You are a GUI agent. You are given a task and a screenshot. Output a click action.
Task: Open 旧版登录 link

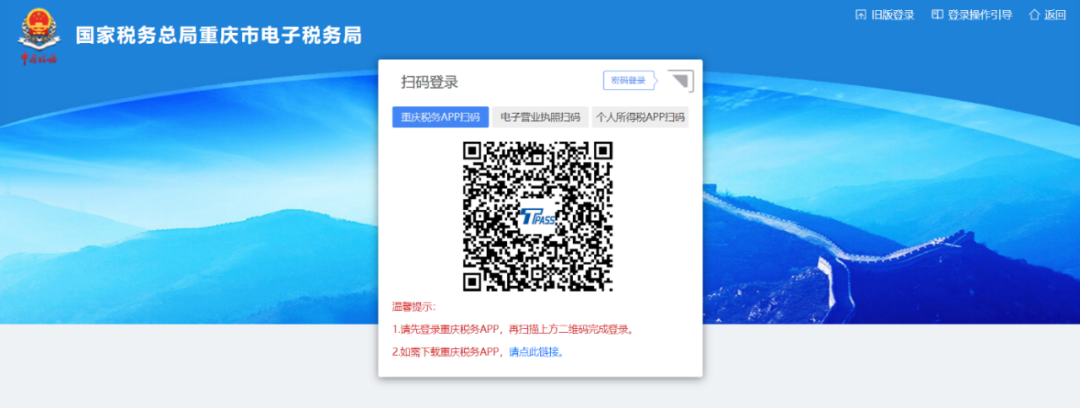click(x=893, y=15)
